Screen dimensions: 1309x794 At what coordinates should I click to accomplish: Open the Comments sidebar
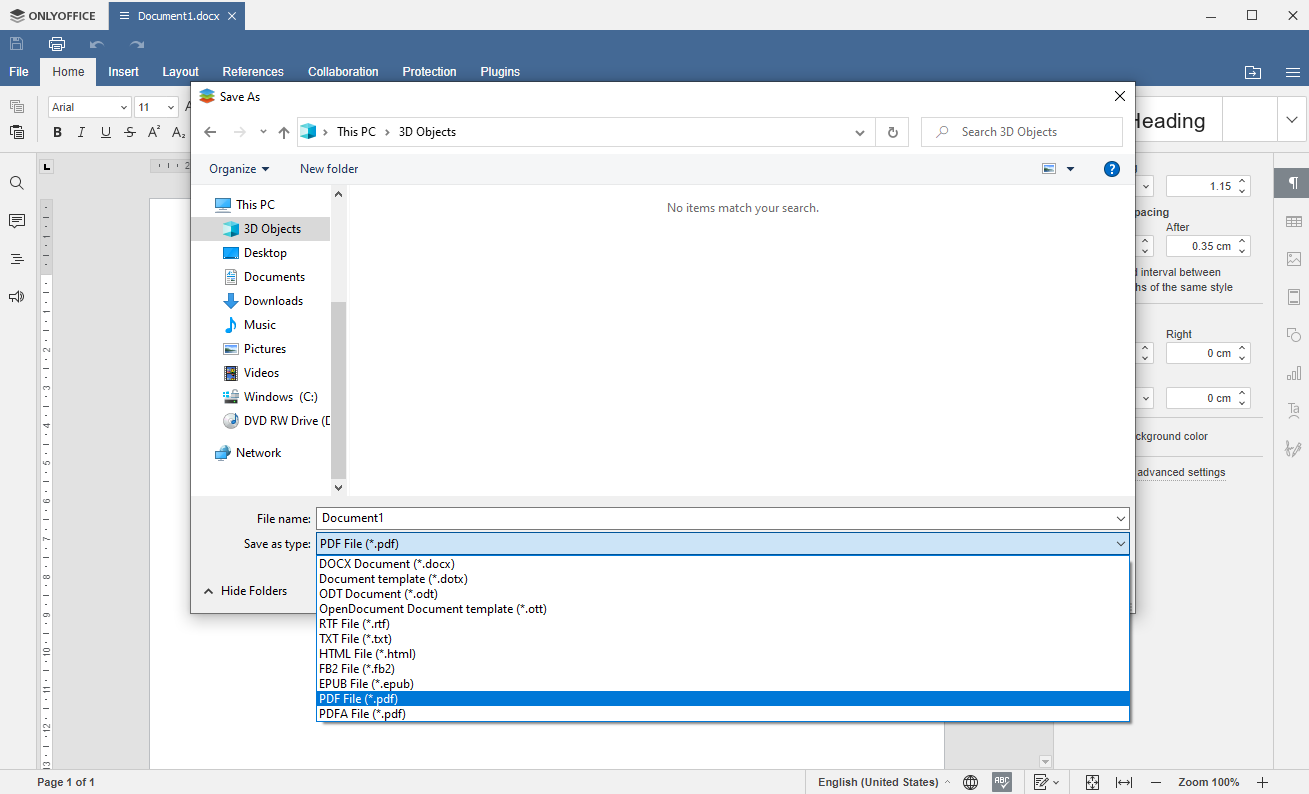tap(17, 221)
